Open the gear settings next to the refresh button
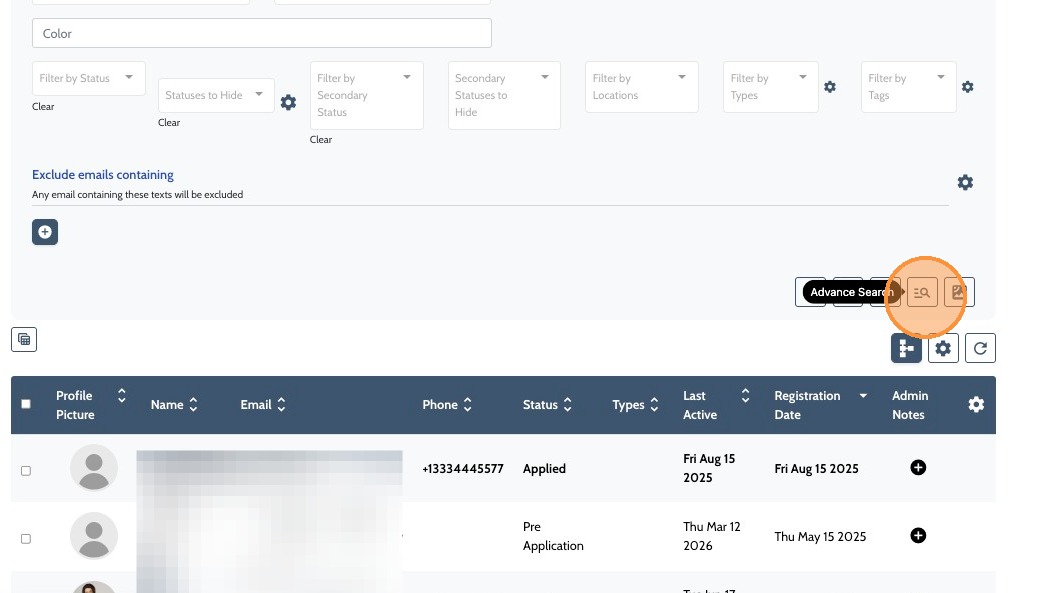1062x593 pixels. (943, 348)
